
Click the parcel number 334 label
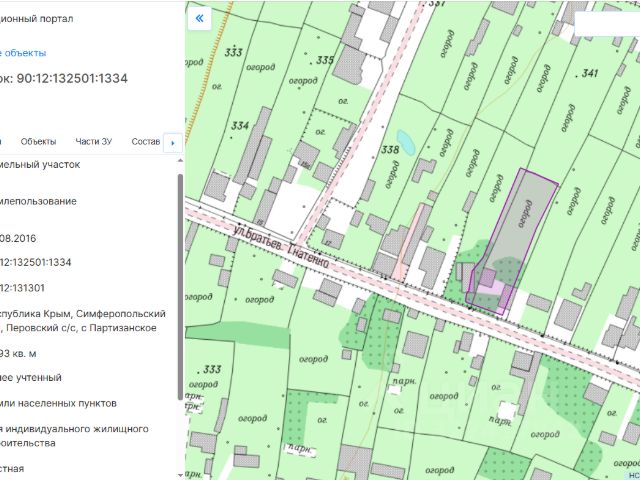240,126
